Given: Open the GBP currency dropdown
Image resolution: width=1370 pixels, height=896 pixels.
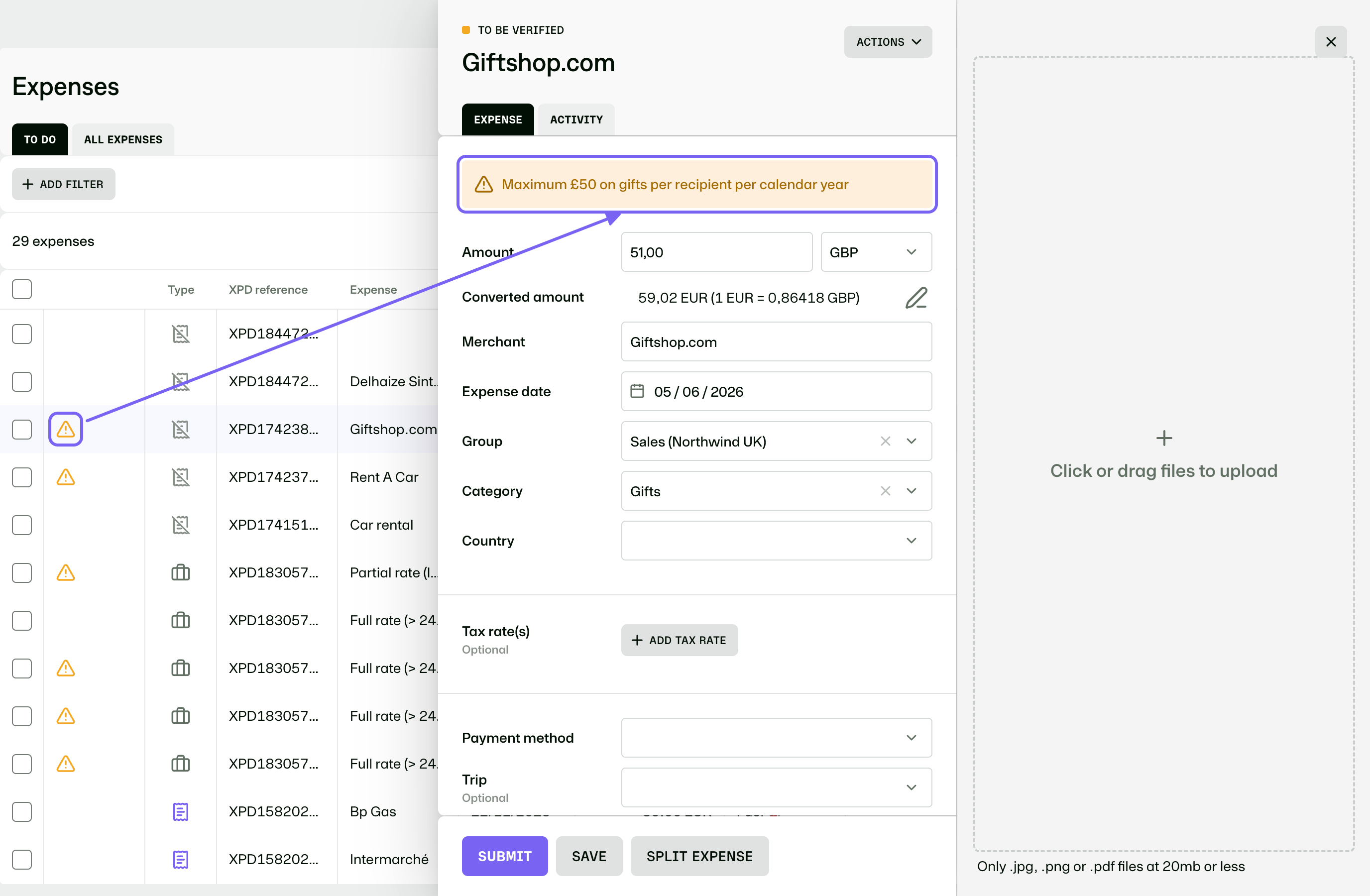Looking at the screenshot, I should [876, 252].
